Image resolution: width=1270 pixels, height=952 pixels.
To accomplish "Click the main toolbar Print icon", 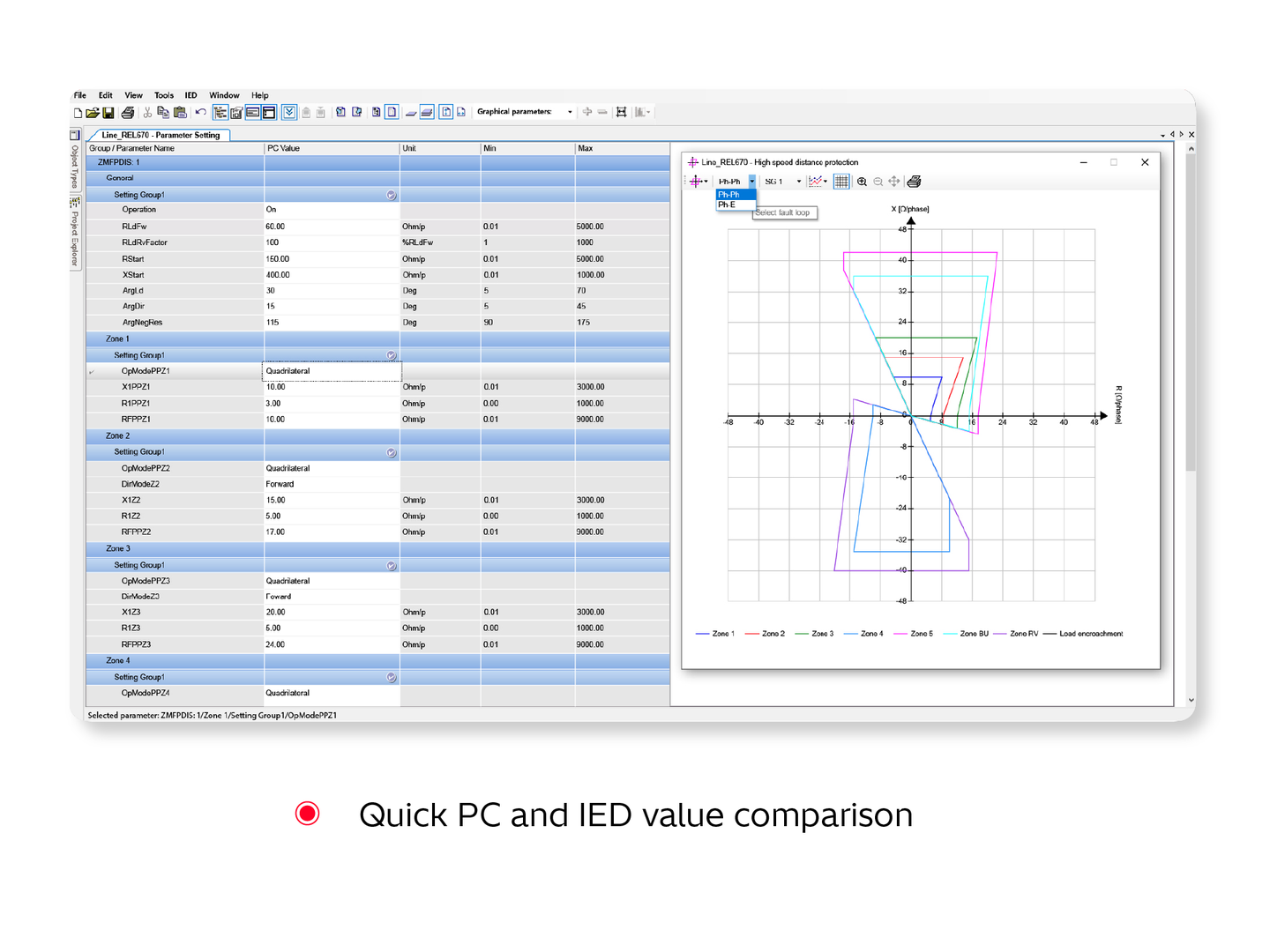I will click(128, 113).
